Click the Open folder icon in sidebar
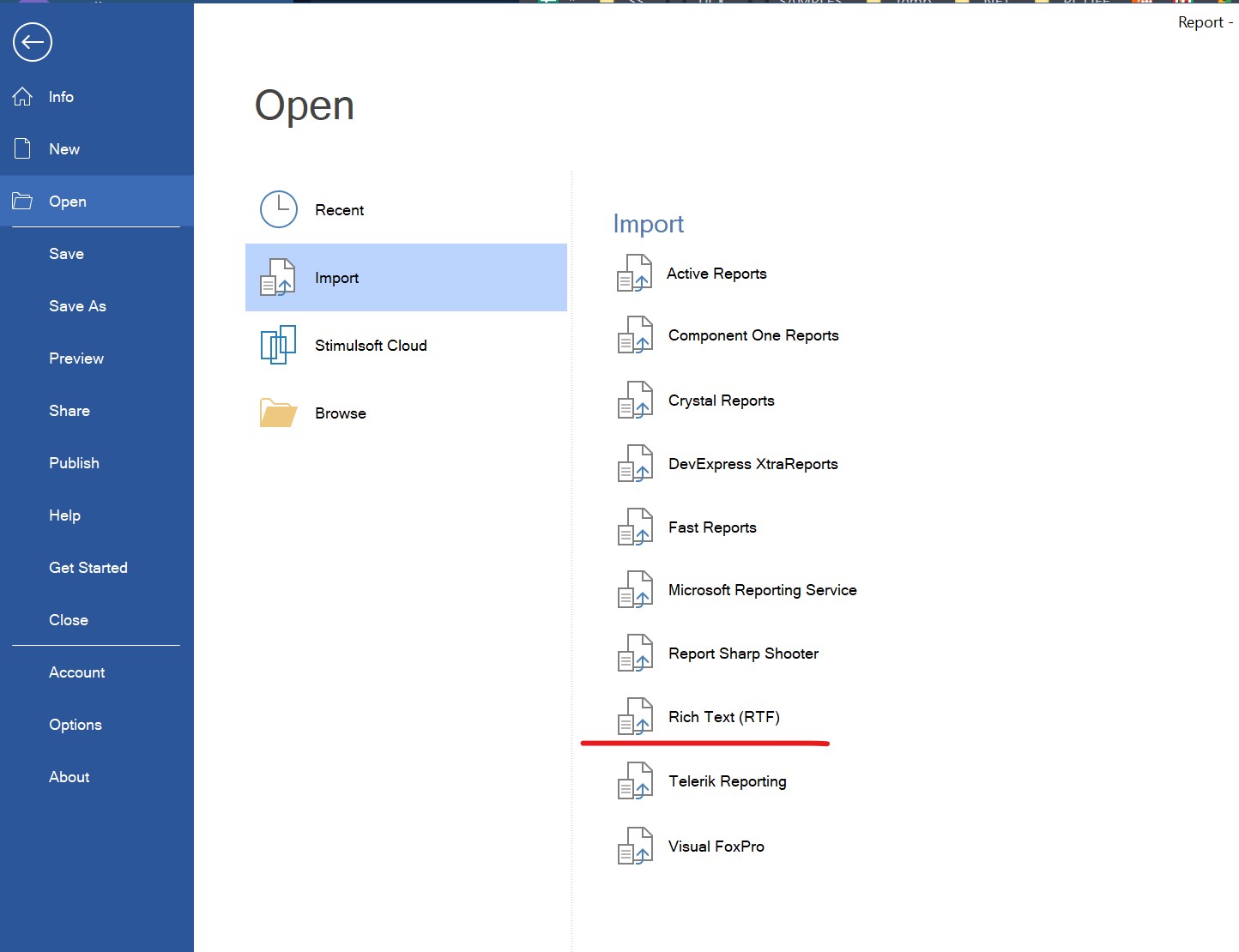This screenshot has width=1239, height=952. 22,202
